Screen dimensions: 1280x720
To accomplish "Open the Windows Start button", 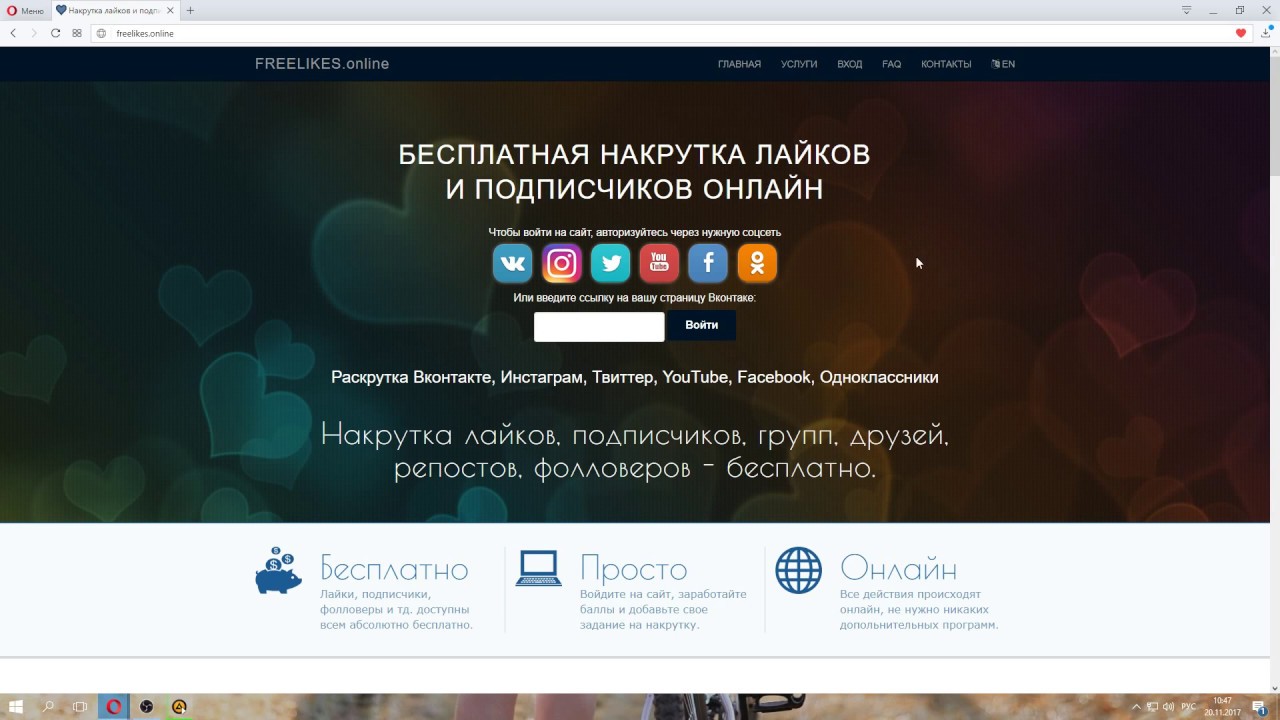I will (x=16, y=707).
